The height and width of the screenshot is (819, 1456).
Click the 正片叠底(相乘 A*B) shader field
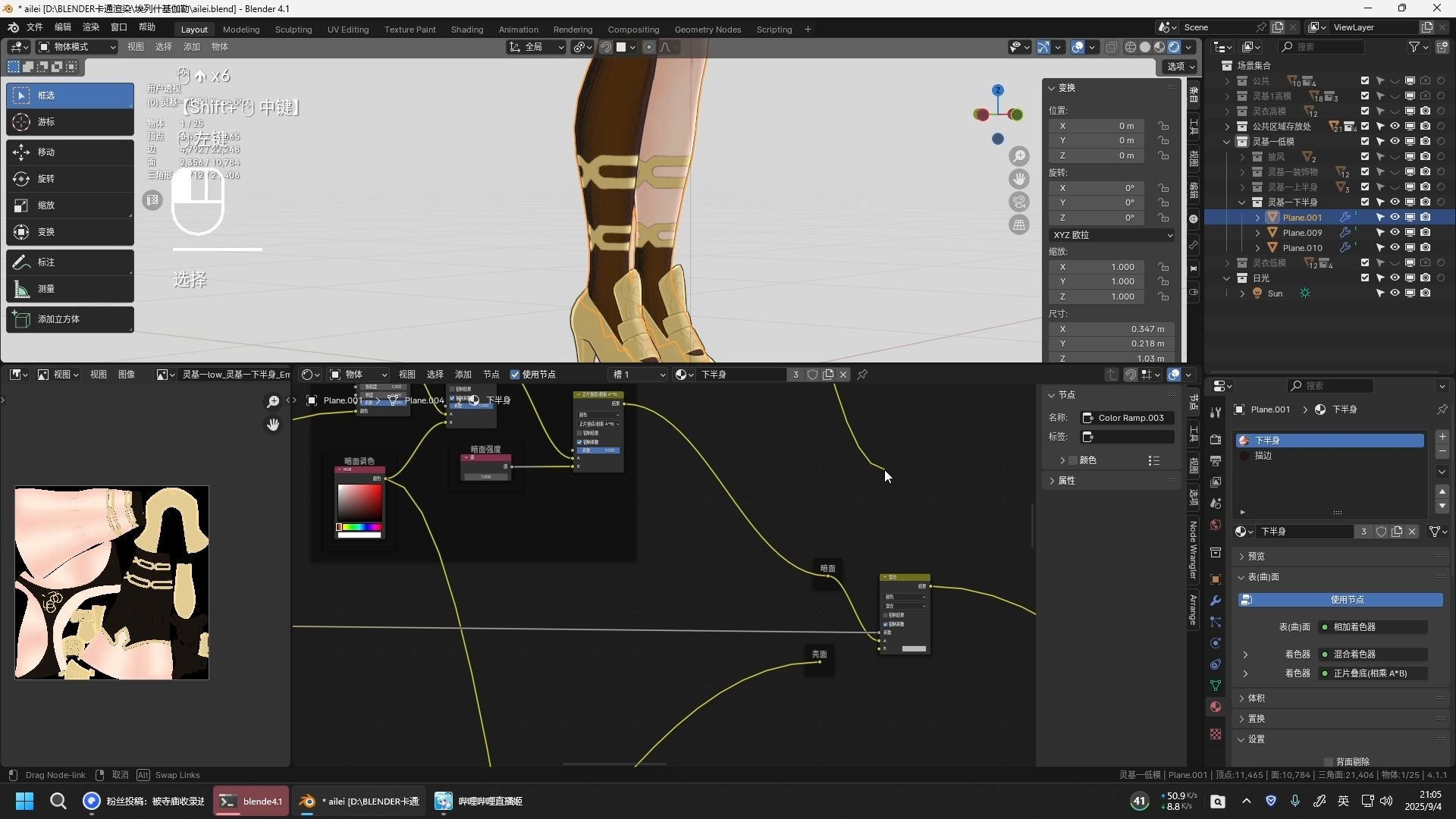1373,673
